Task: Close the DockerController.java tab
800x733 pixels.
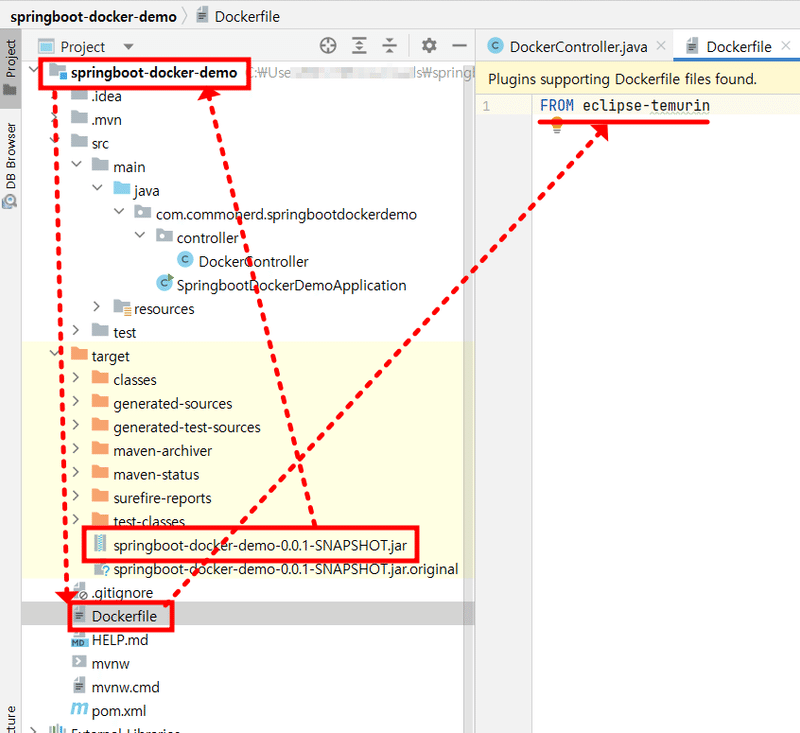Action: point(661,46)
